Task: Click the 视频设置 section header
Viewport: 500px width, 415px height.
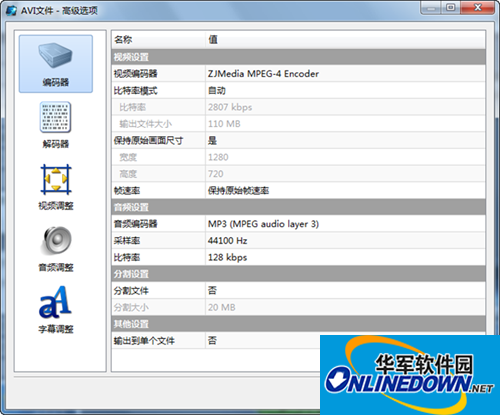Action: pos(298,57)
